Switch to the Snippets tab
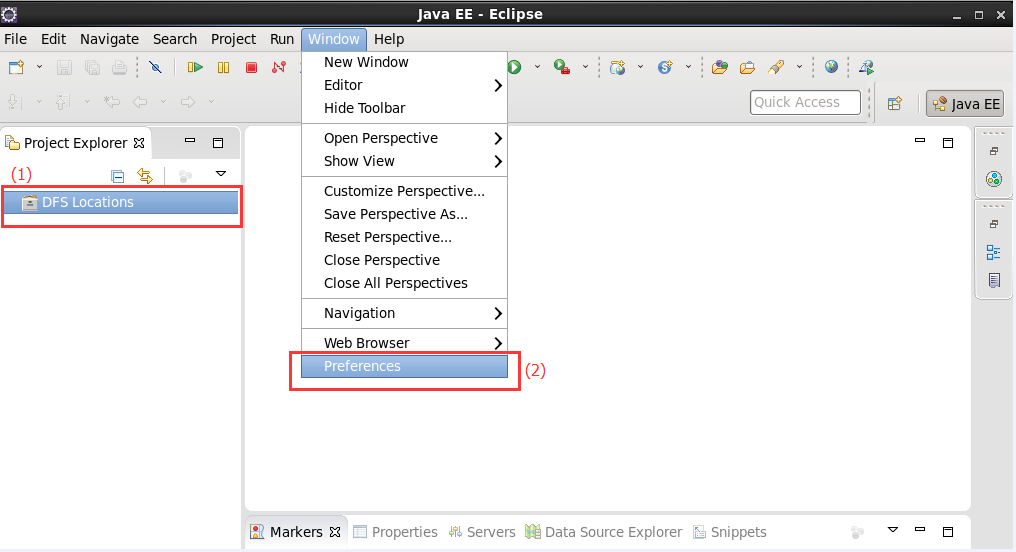 [x=730, y=532]
